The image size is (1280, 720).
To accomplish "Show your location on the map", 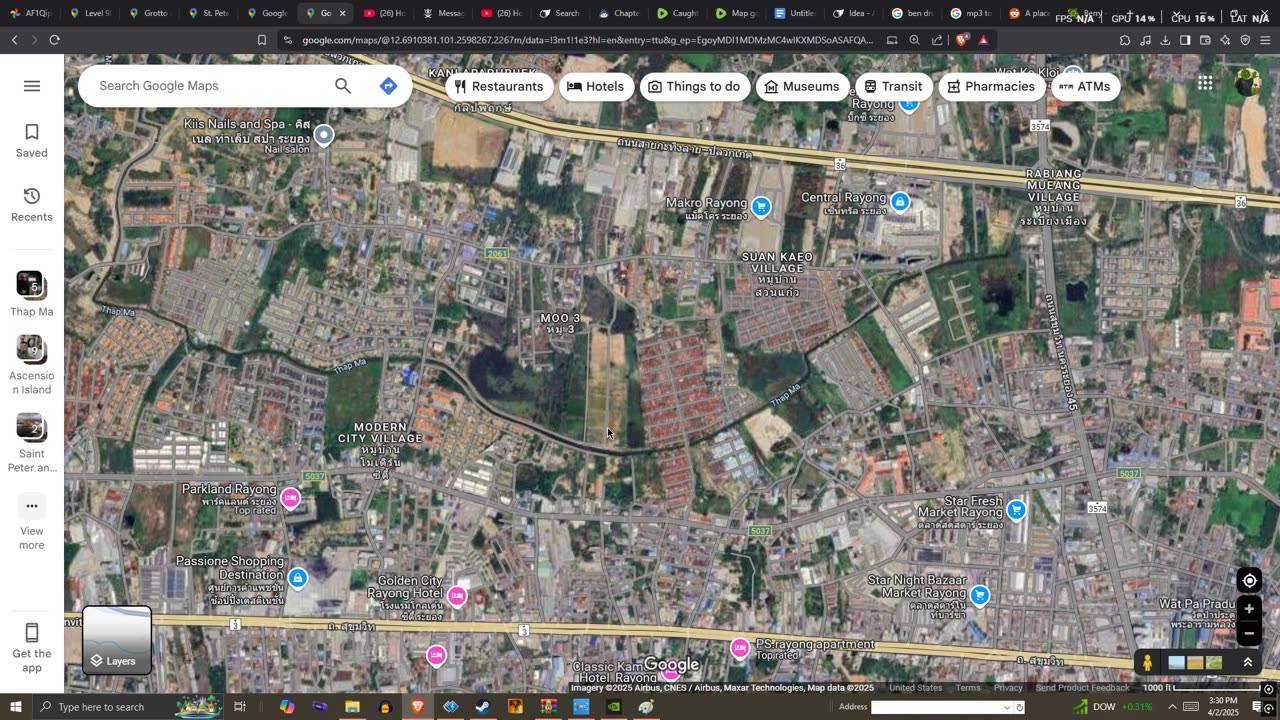I will [1249, 581].
